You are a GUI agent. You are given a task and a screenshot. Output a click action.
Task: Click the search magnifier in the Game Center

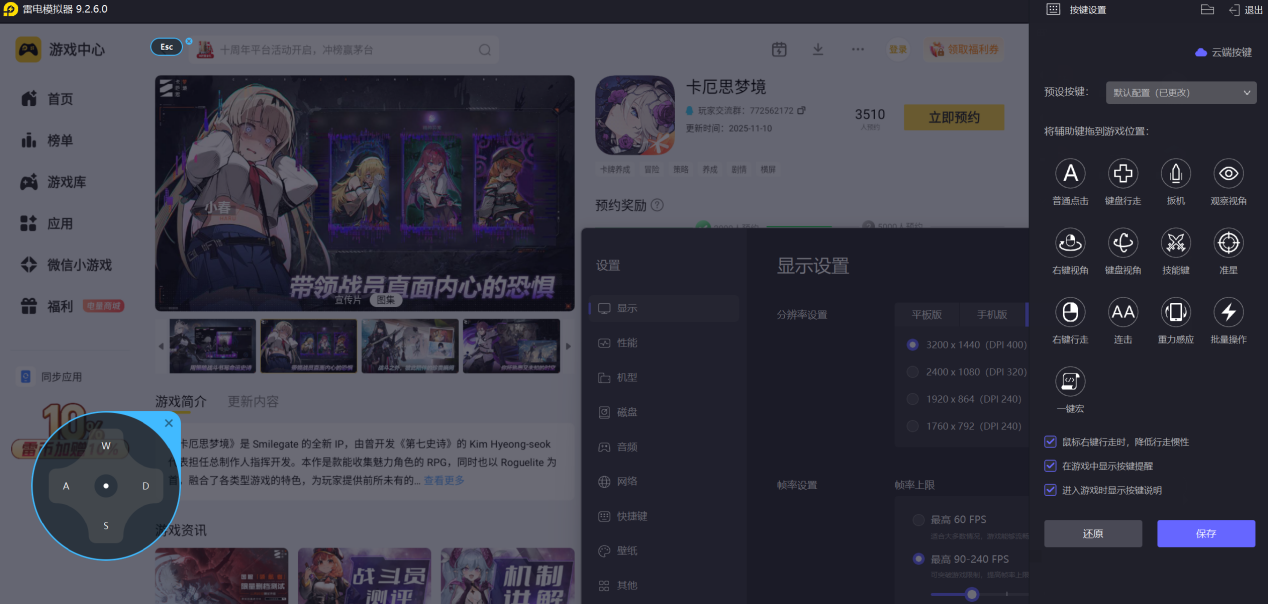[484, 50]
